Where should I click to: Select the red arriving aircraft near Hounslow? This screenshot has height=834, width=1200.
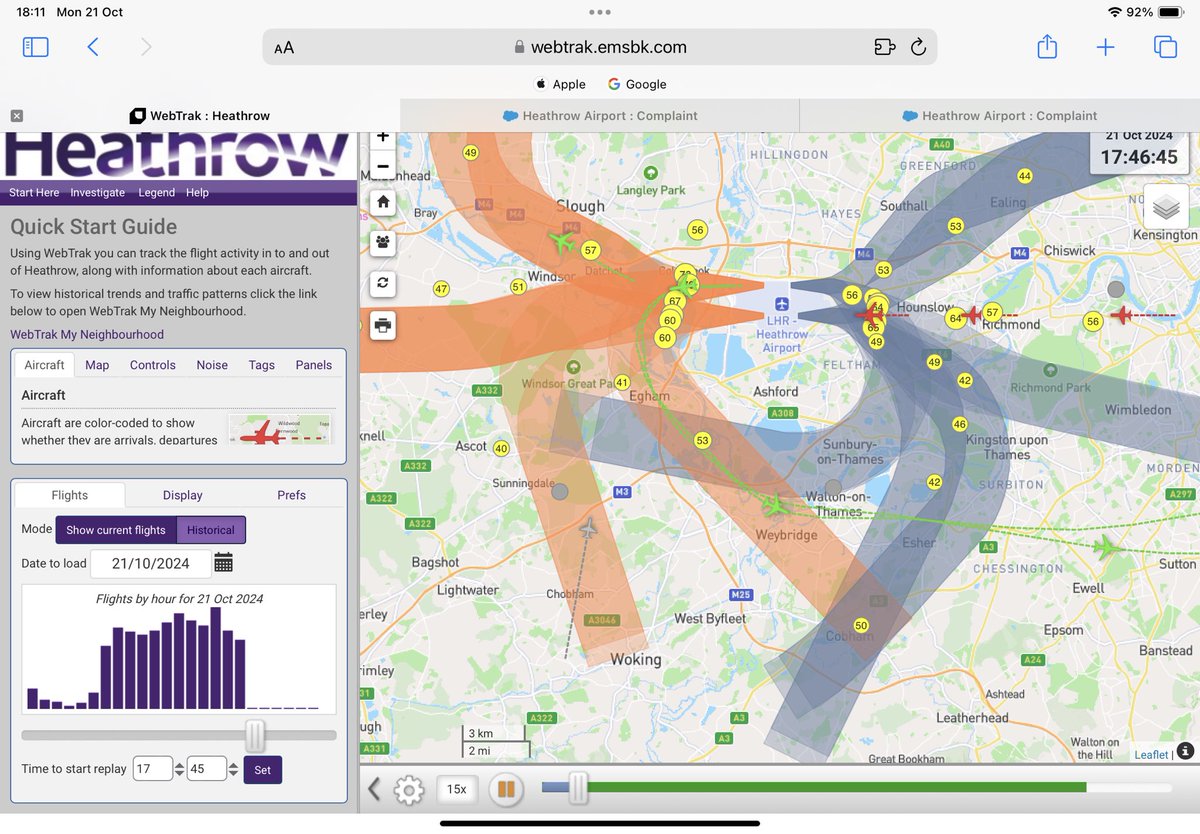pyautogui.click(x=870, y=315)
